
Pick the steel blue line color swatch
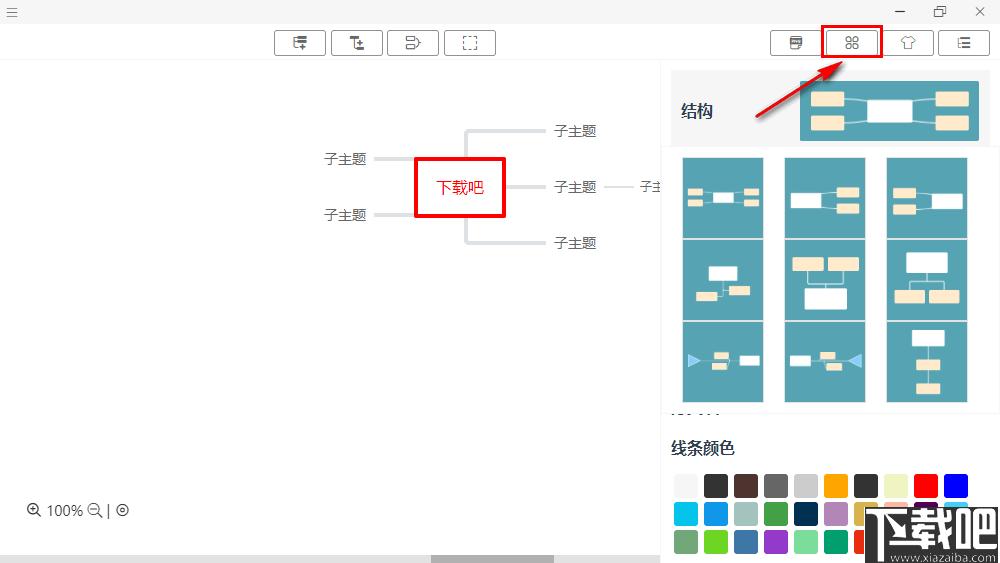coord(746,542)
